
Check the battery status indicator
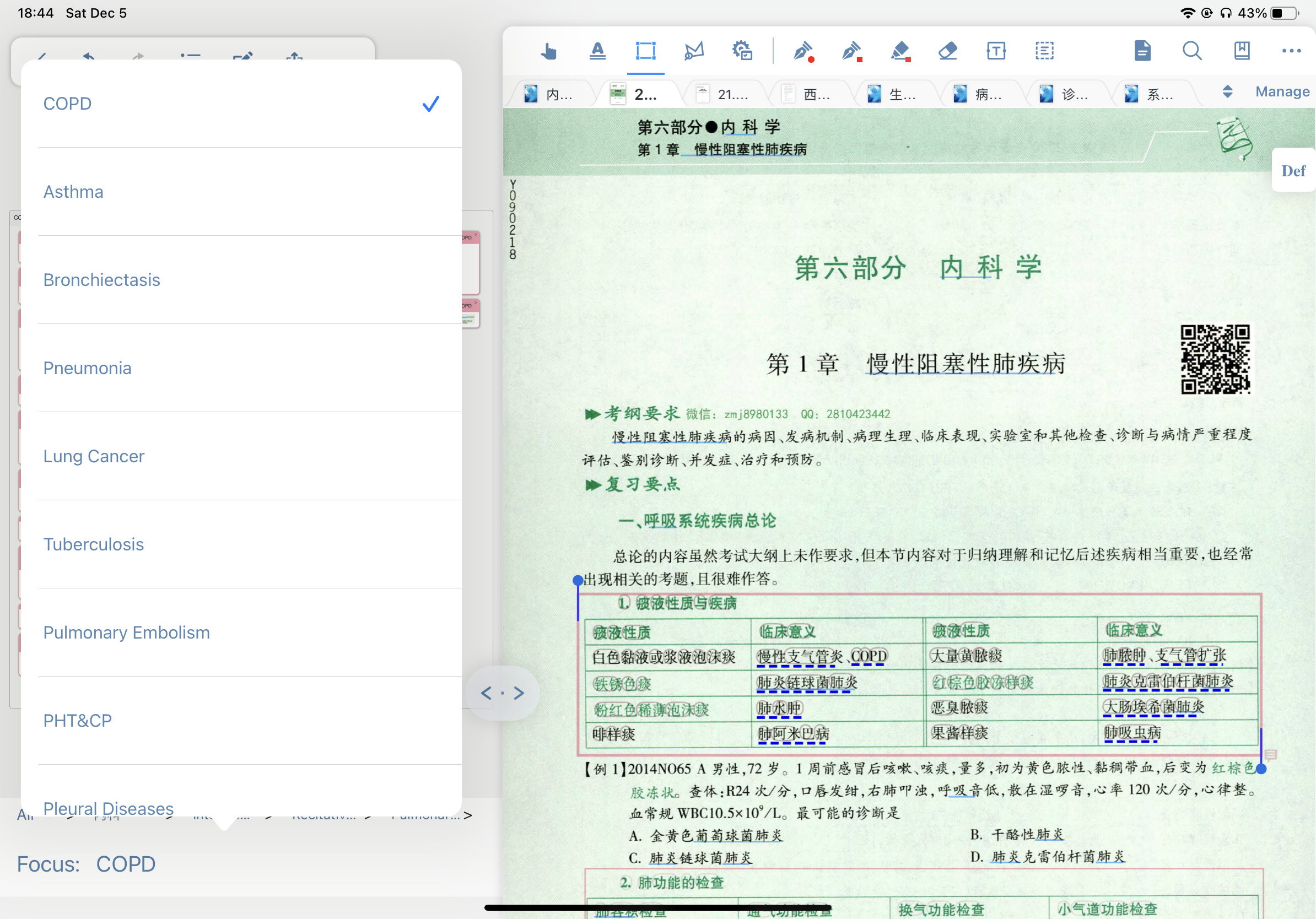click(1285, 13)
